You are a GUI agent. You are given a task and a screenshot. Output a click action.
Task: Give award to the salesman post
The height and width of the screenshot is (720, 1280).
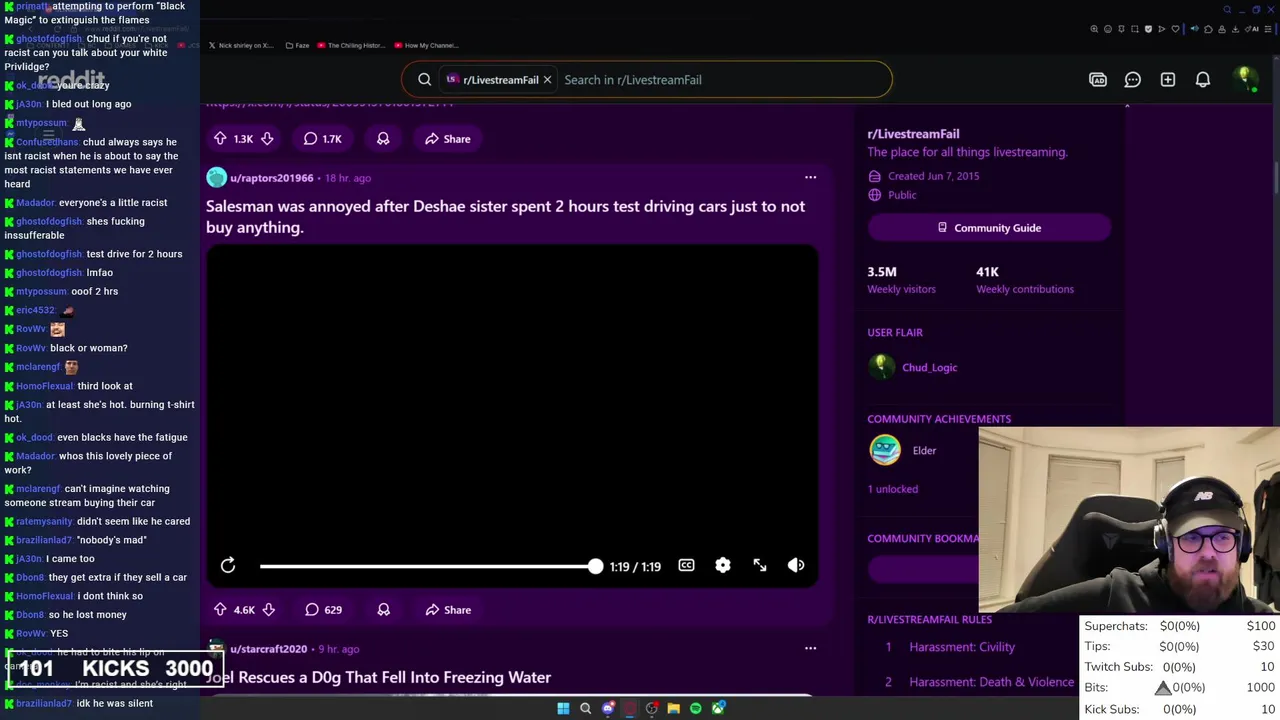(x=383, y=609)
